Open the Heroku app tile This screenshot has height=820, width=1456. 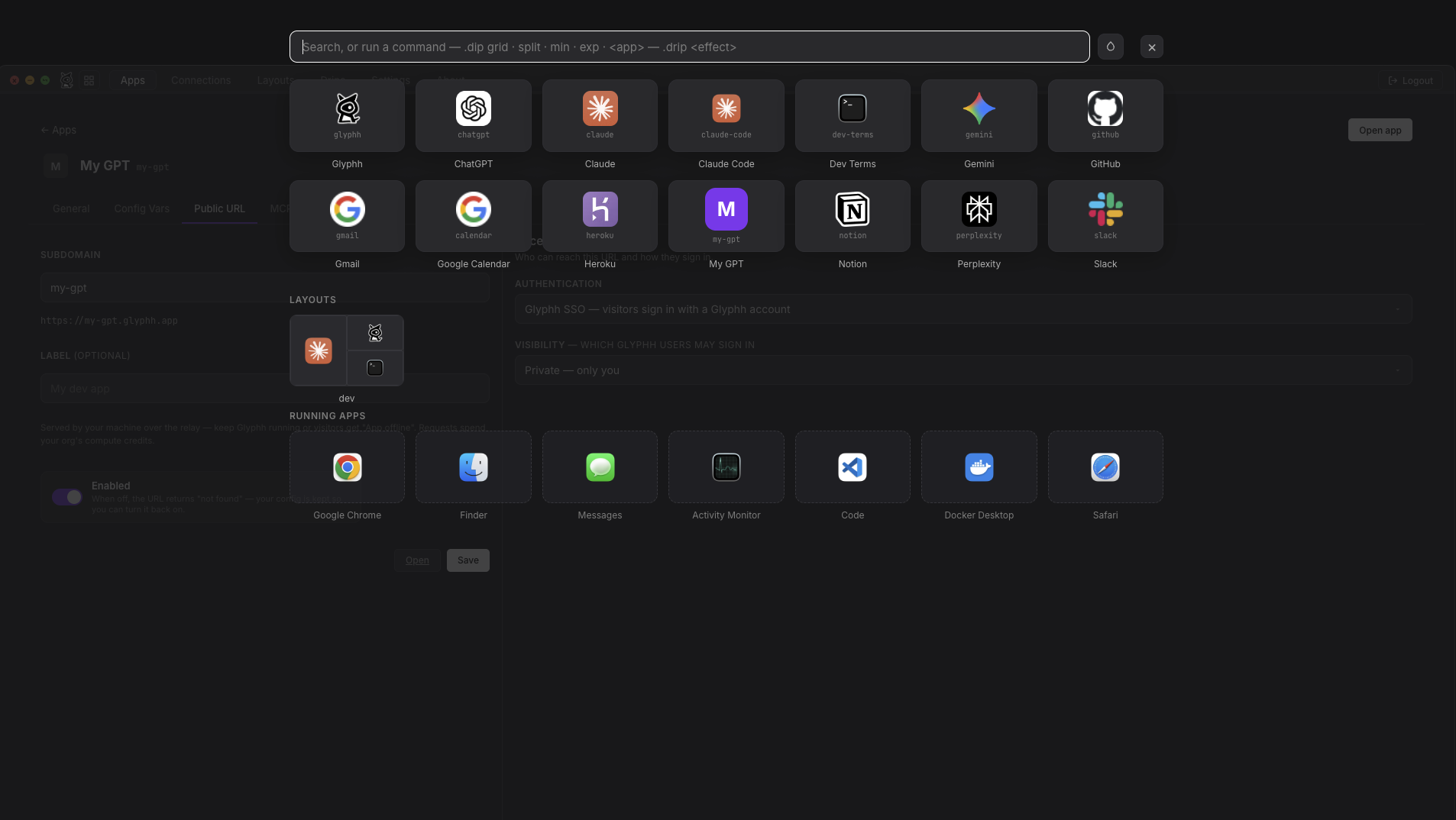tap(600, 216)
